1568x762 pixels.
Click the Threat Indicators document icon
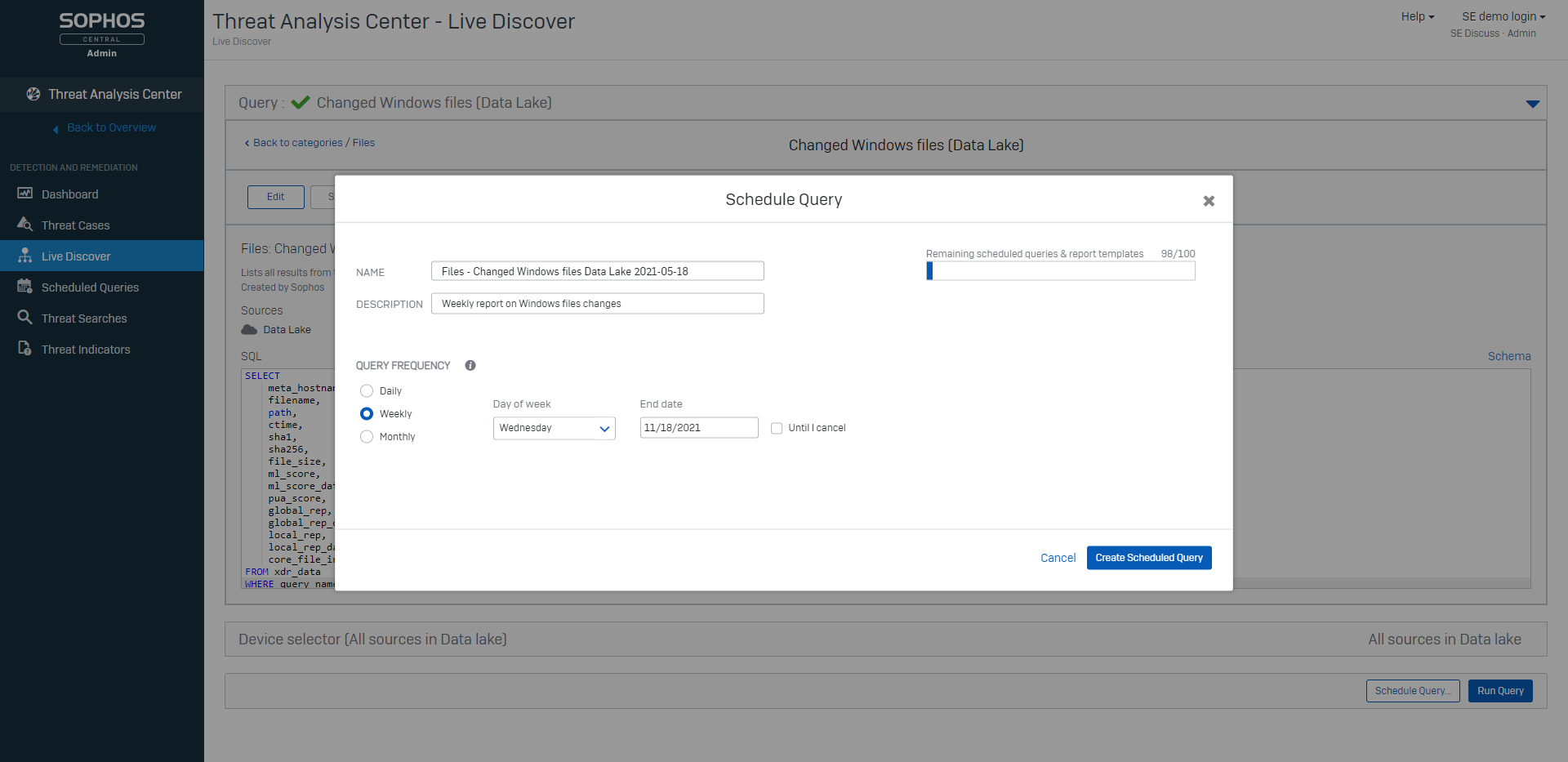(x=25, y=349)
